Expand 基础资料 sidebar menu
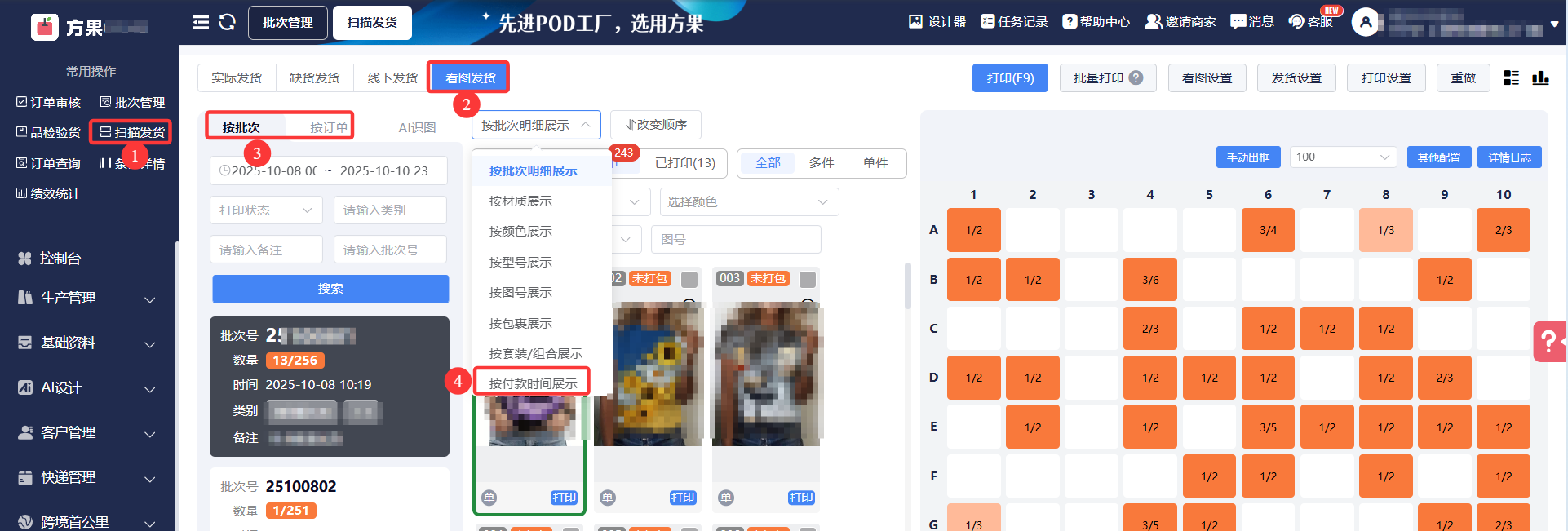The width and height of the screenshot is (1568, 531). (87, 343)
